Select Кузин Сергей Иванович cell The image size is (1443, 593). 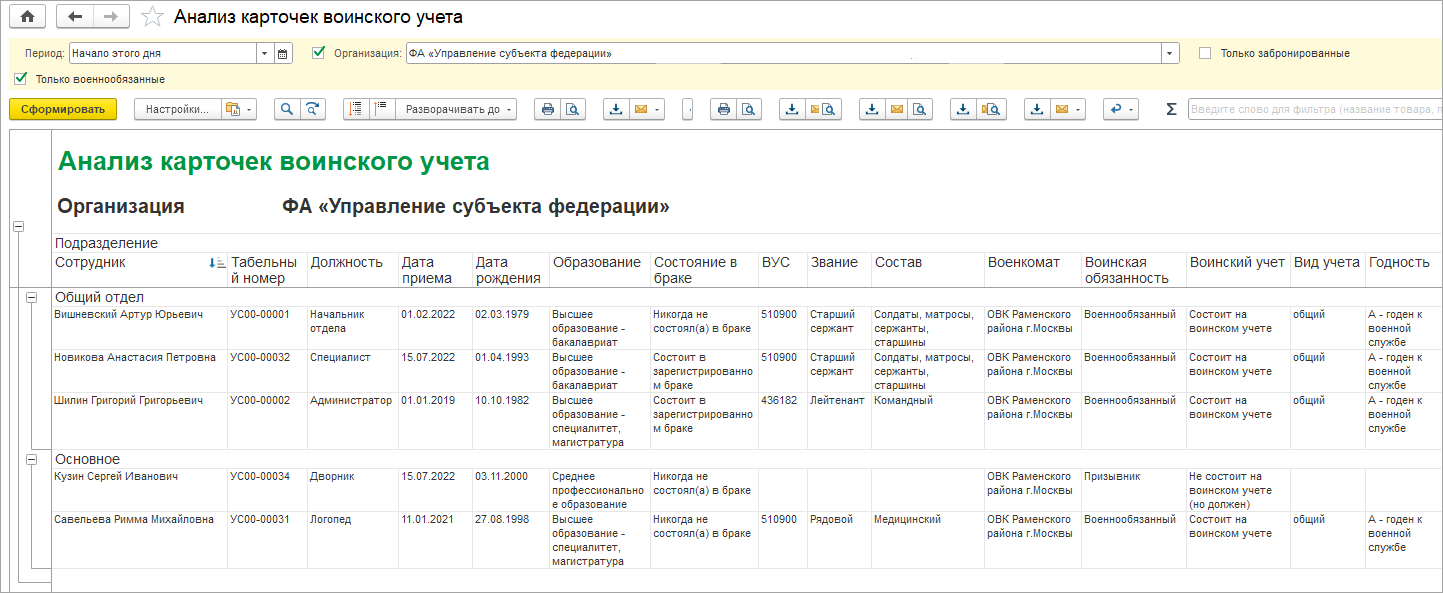click(x=140, y=489)
